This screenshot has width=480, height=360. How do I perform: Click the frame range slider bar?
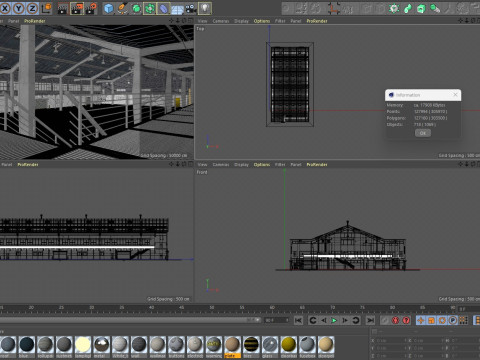130,320
